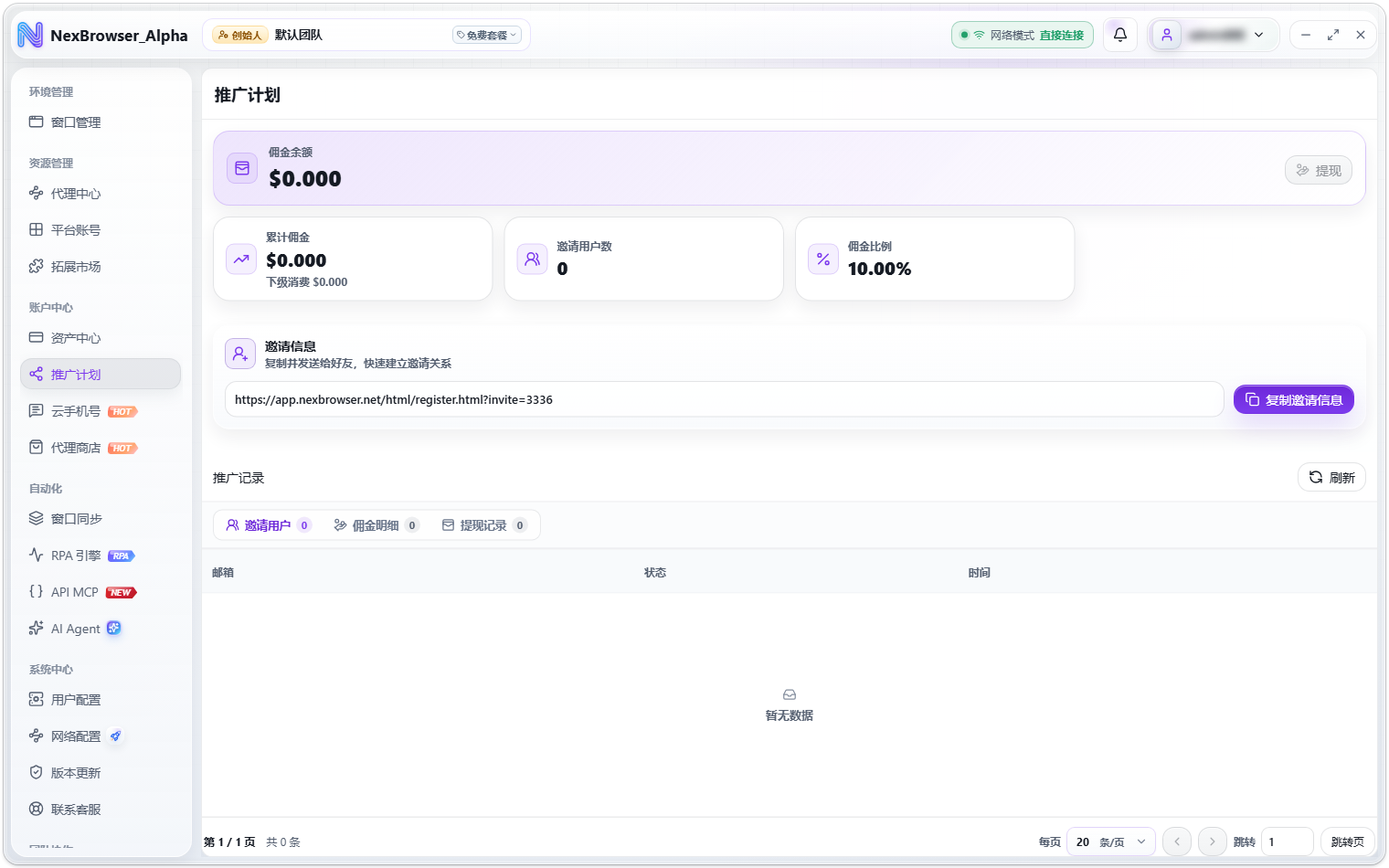Open 网络配置 settings
Viewport: 1389px width, 868px height.
tap(101, 736)
